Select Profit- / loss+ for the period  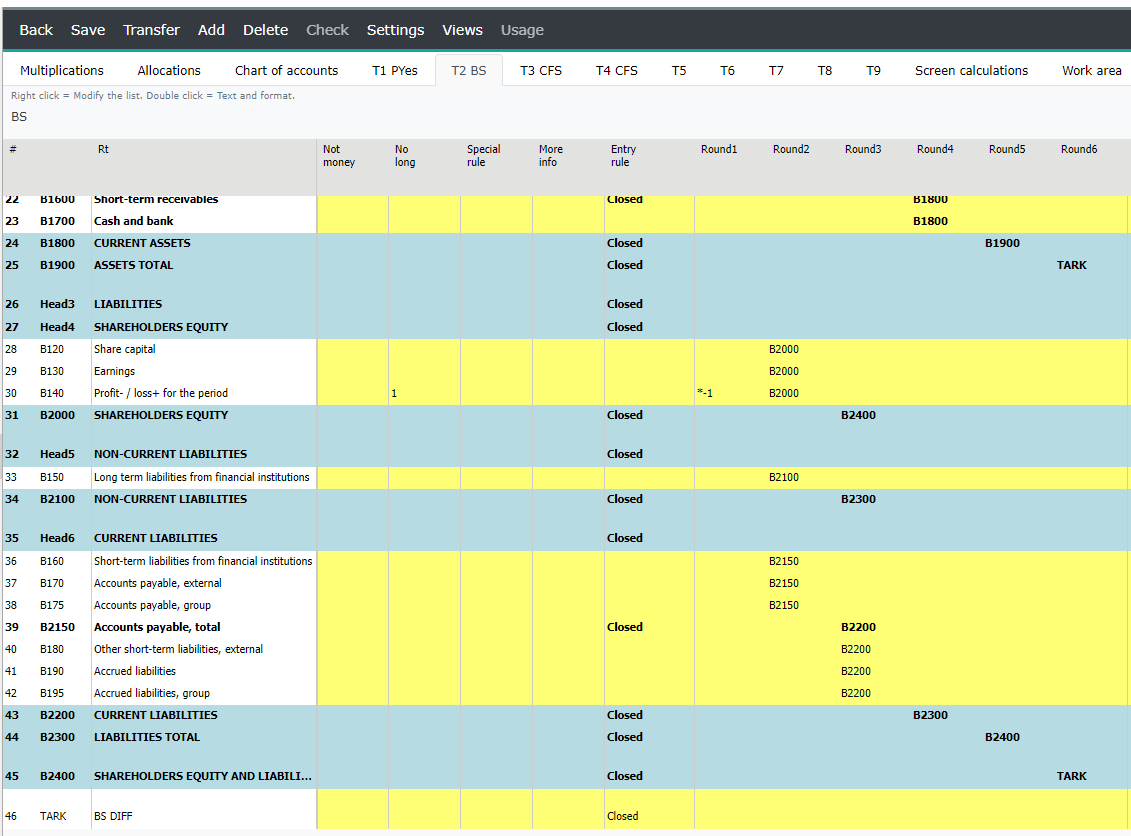click(161, 393)
